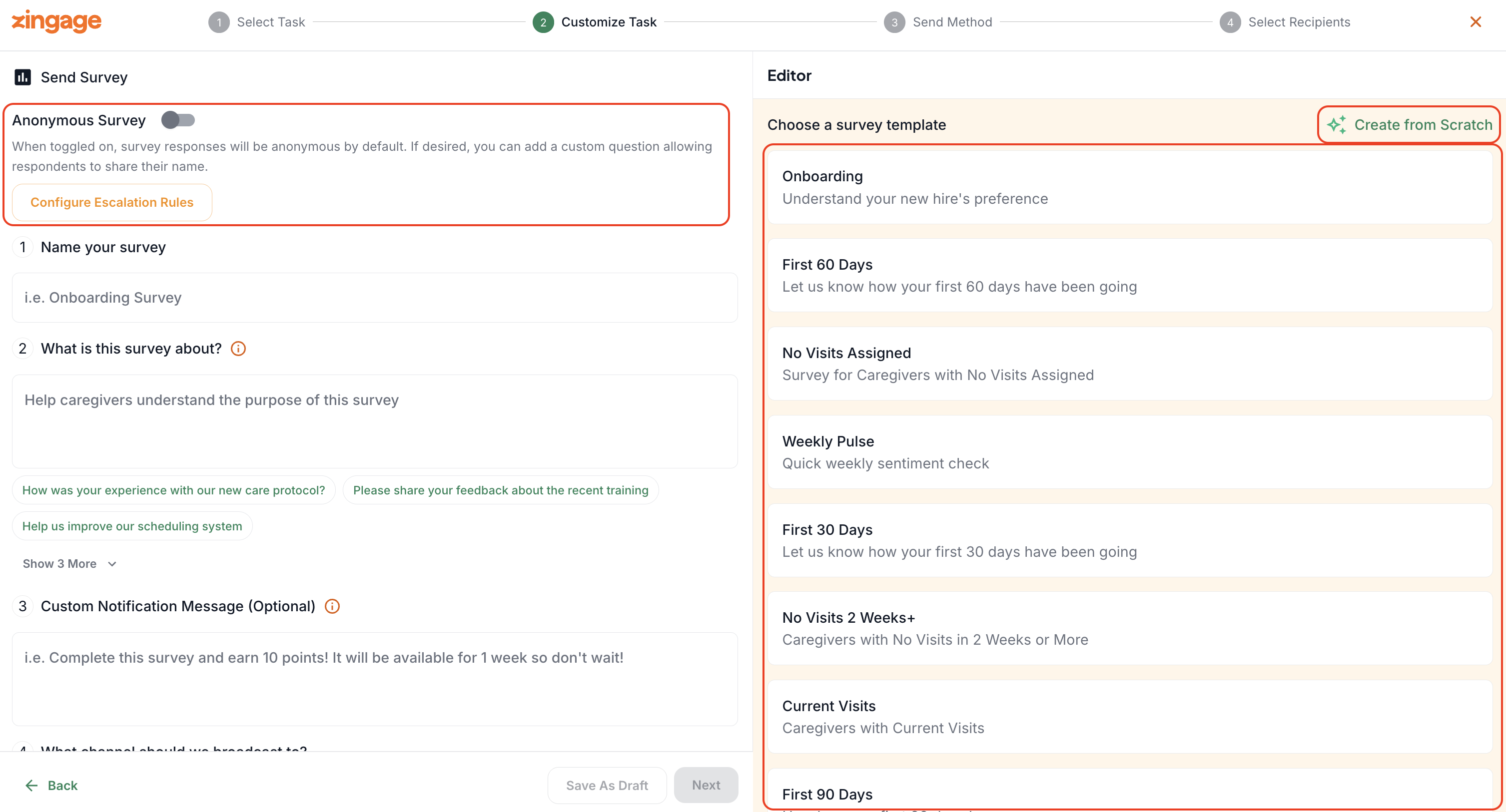
Task: Click the sparkle icon for Create from Scratch
Action: tap(1337, 125)
